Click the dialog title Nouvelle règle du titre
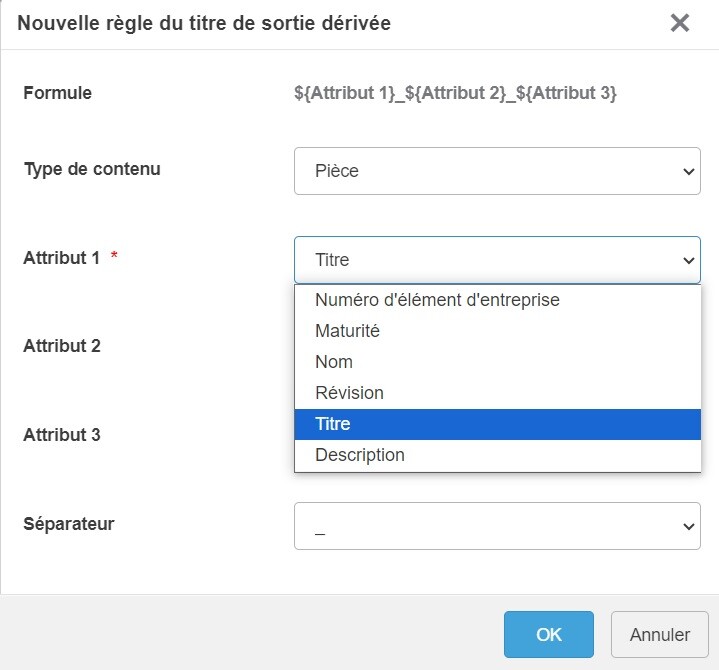The width and height of the screenshot is (719, 670). [204, 22]
